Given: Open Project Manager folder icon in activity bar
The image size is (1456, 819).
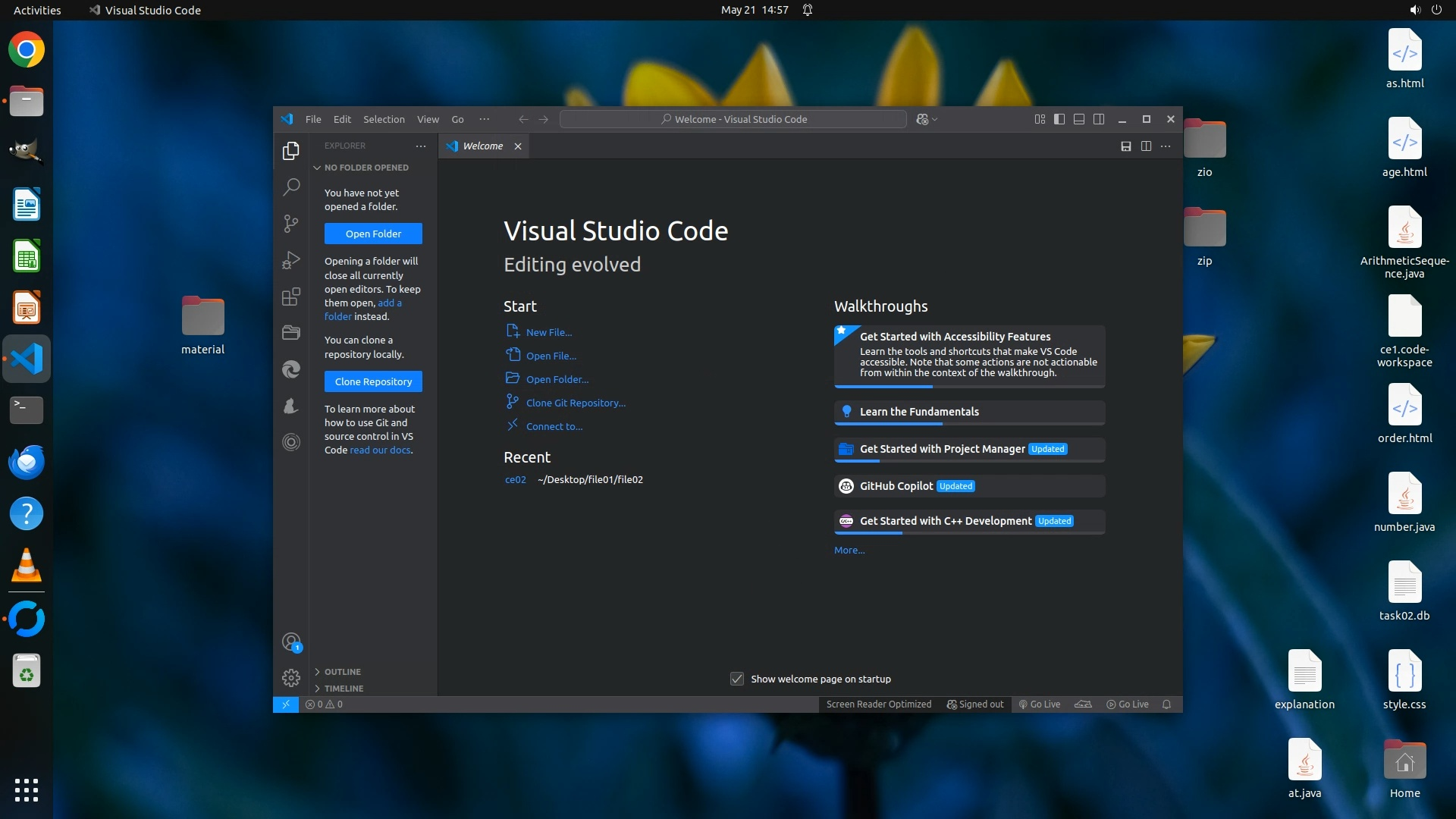Looking at the screenshot, I should pyautogui.click(x=291, y=332).
